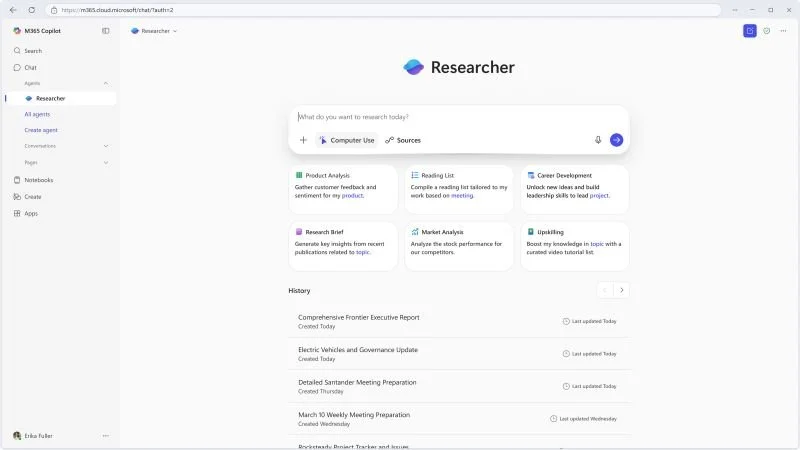Click the 'project' placeholder link
This screenshot has height=450, width=800.
click(x=599, y=196)
